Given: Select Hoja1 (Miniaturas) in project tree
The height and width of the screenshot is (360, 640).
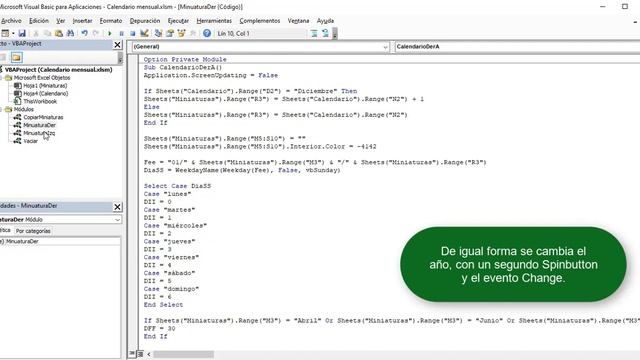Looking at the screenshot, I should tap(45, 86).
